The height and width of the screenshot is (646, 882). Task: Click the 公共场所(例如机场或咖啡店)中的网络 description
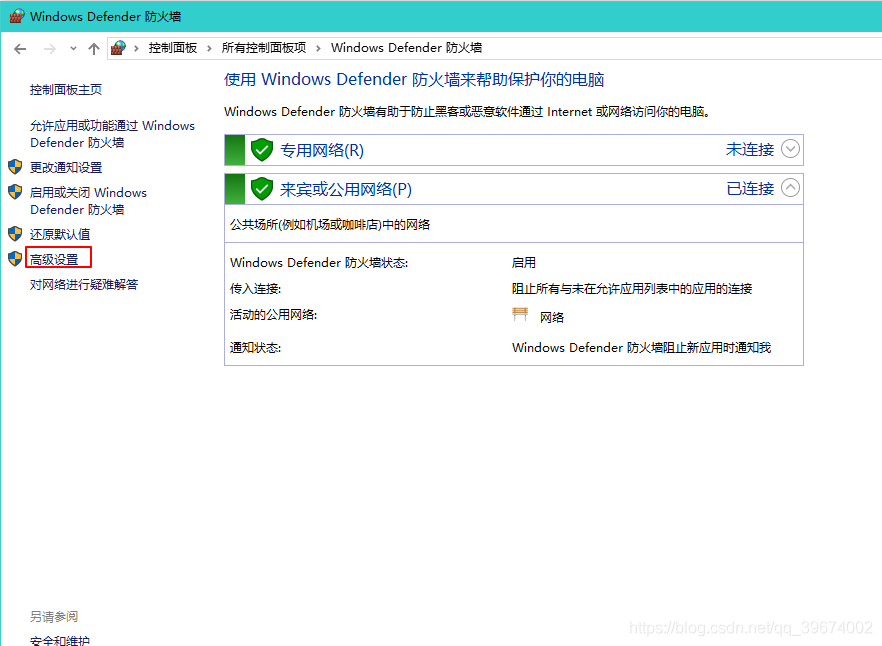(330, 225)
